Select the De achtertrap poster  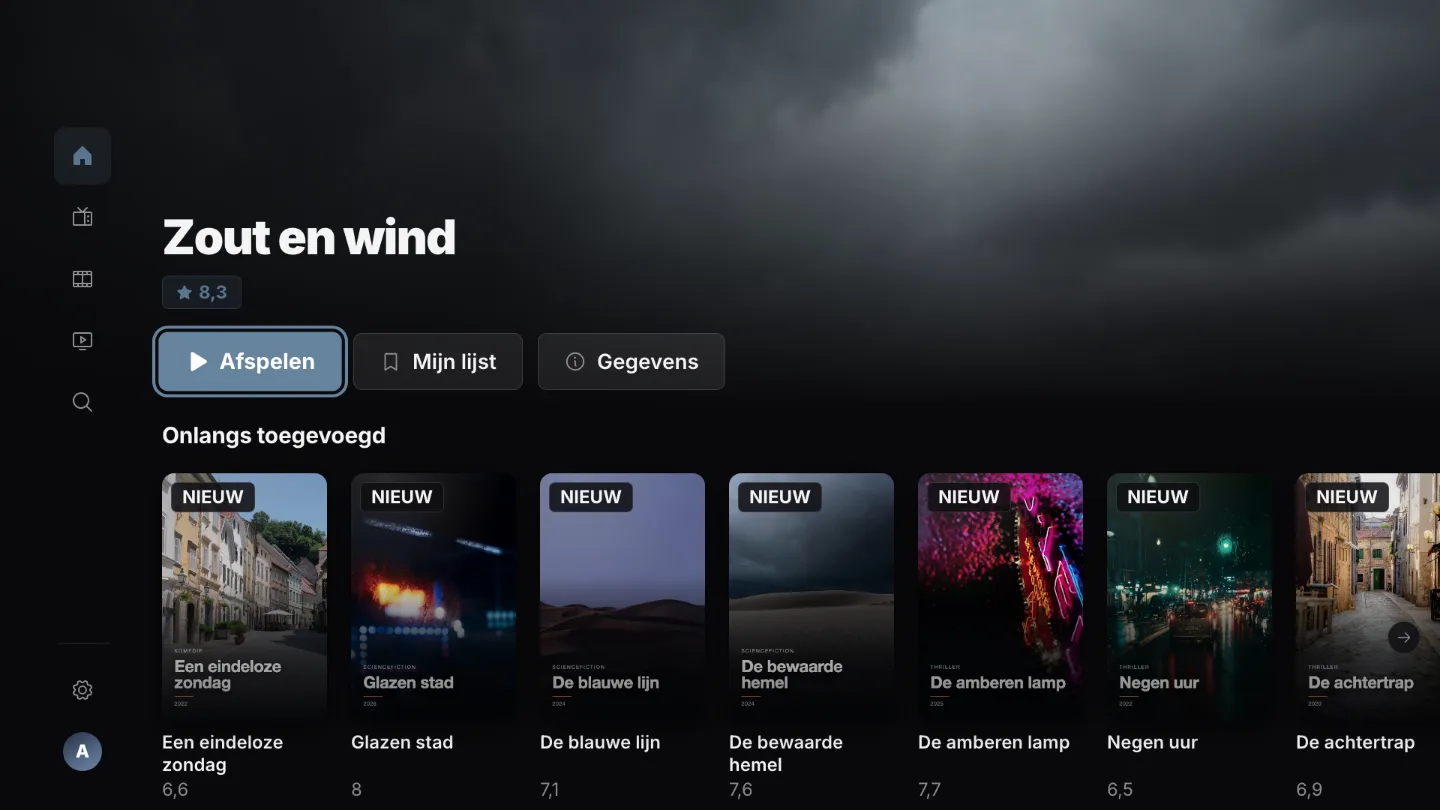click(x=1368, y=596)
